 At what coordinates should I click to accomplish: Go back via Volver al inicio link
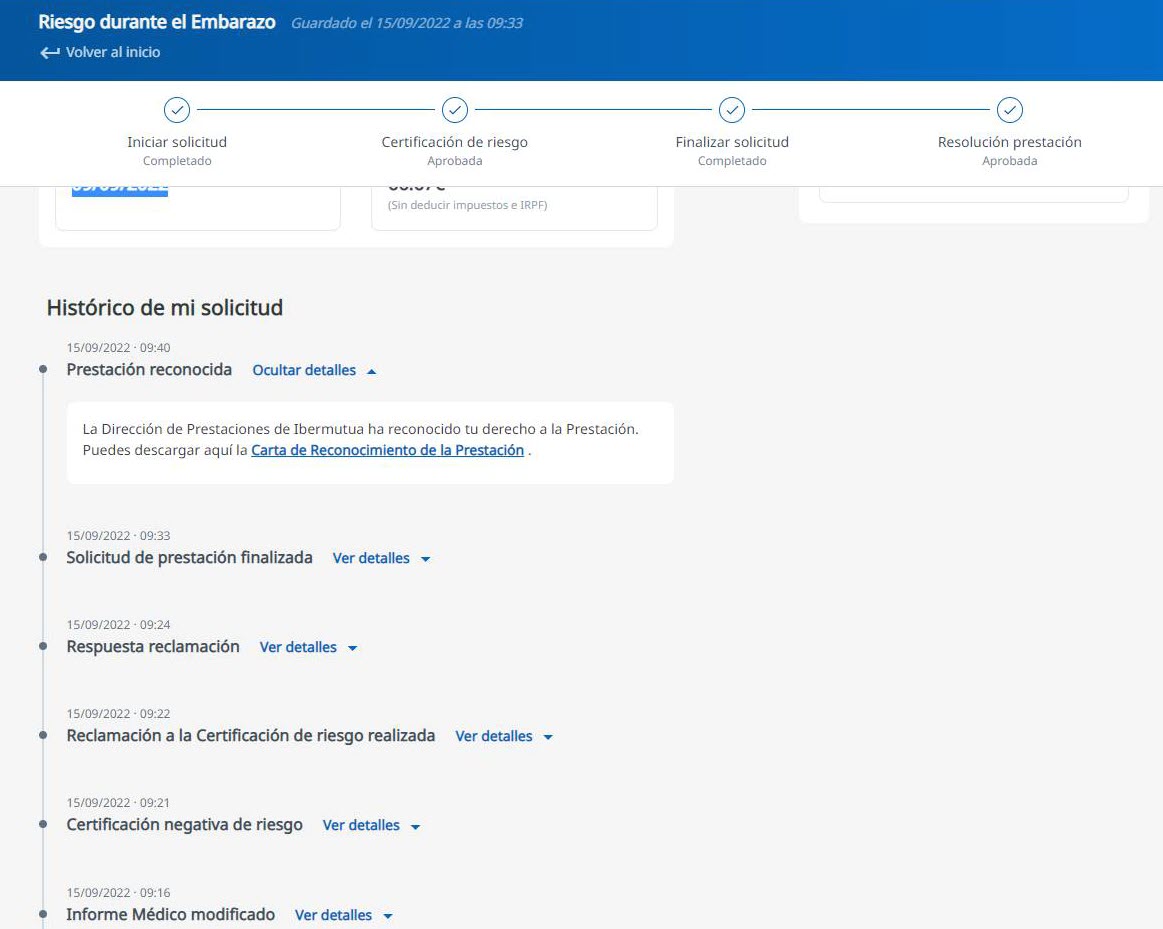click(x=112, y=52)
